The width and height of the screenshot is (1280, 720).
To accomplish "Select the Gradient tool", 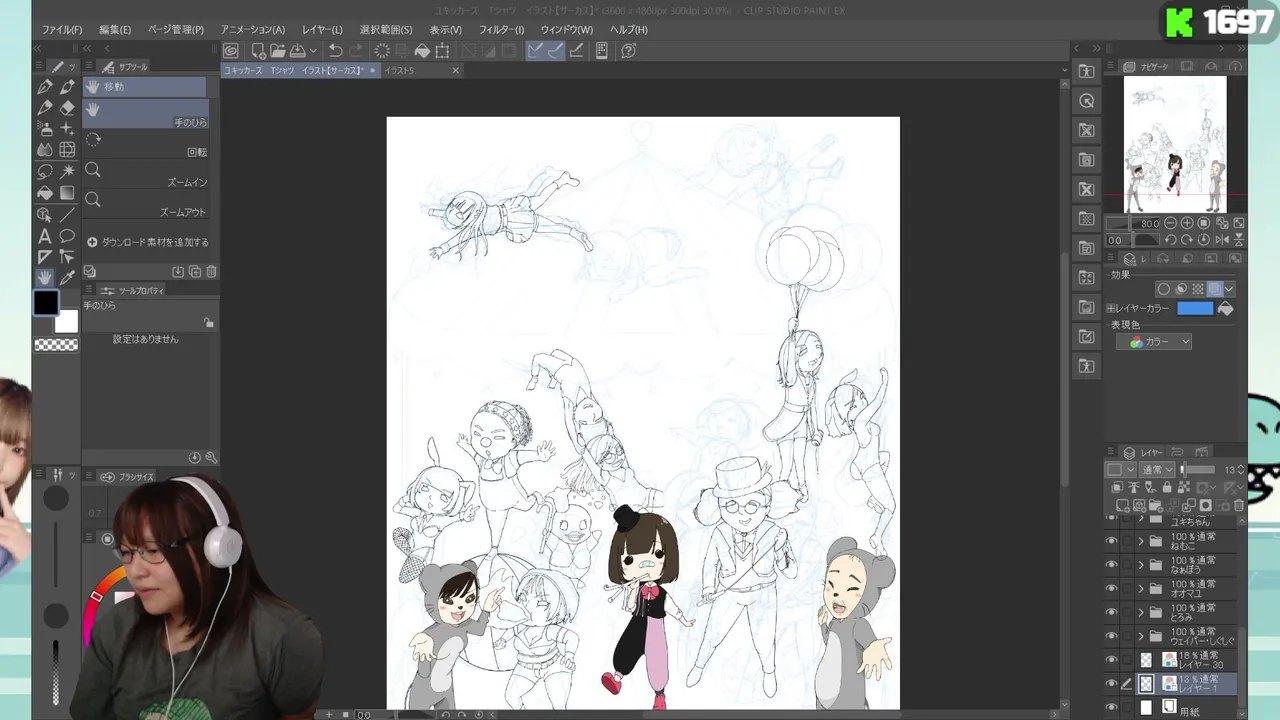I will coord(67,193).
